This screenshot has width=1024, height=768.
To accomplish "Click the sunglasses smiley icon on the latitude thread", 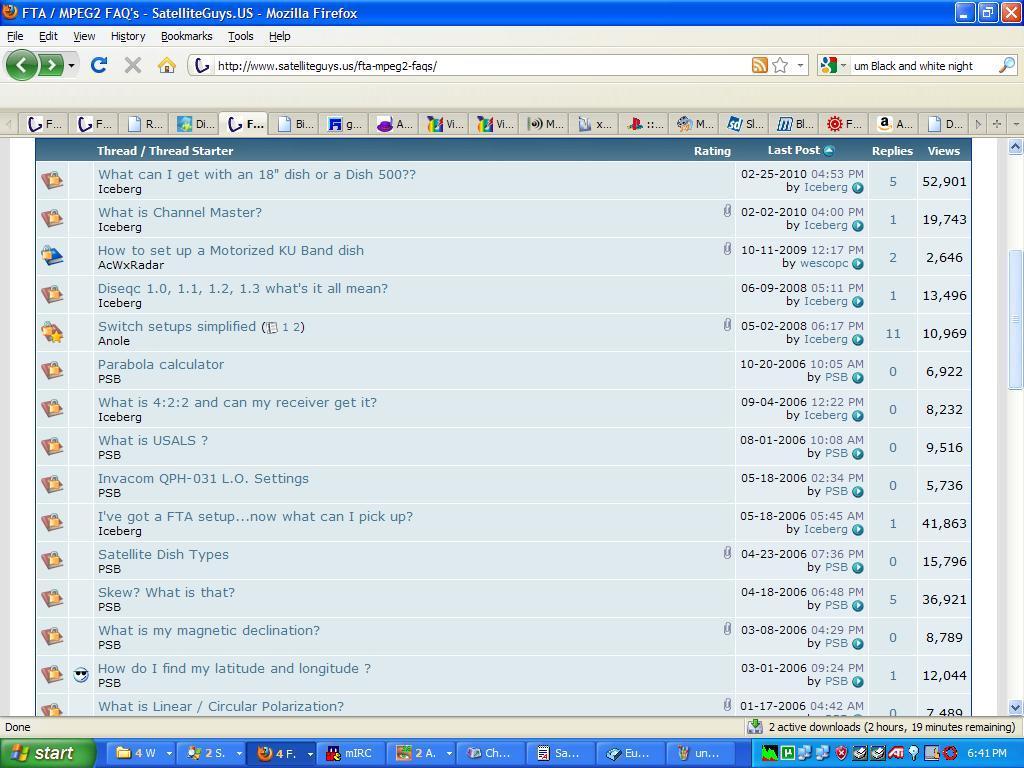I will click(x=81, y=675).
